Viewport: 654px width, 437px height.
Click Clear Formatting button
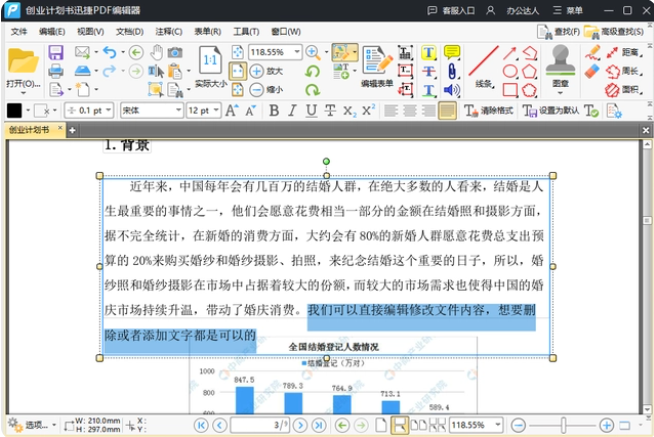488,111
